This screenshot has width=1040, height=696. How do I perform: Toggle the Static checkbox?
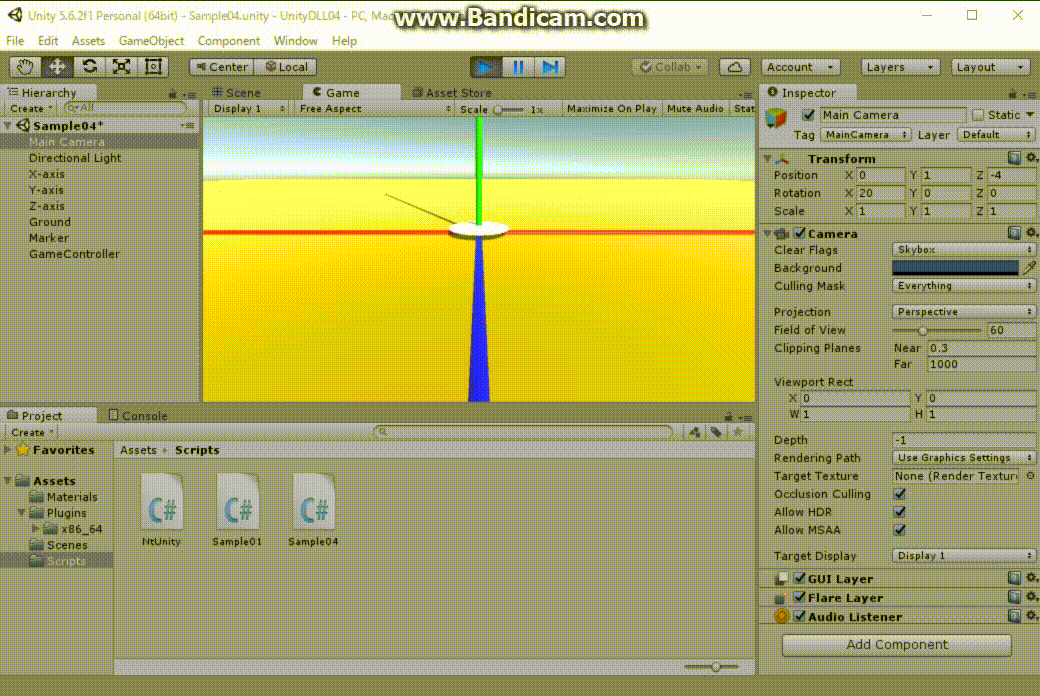click(979, 115)
